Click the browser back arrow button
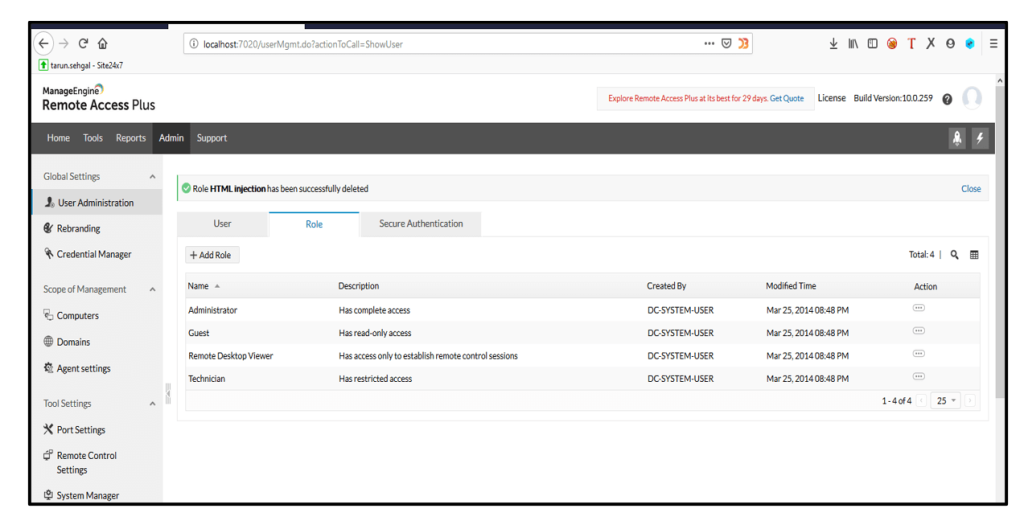The image size is (1024, 525). pos(43,44)
